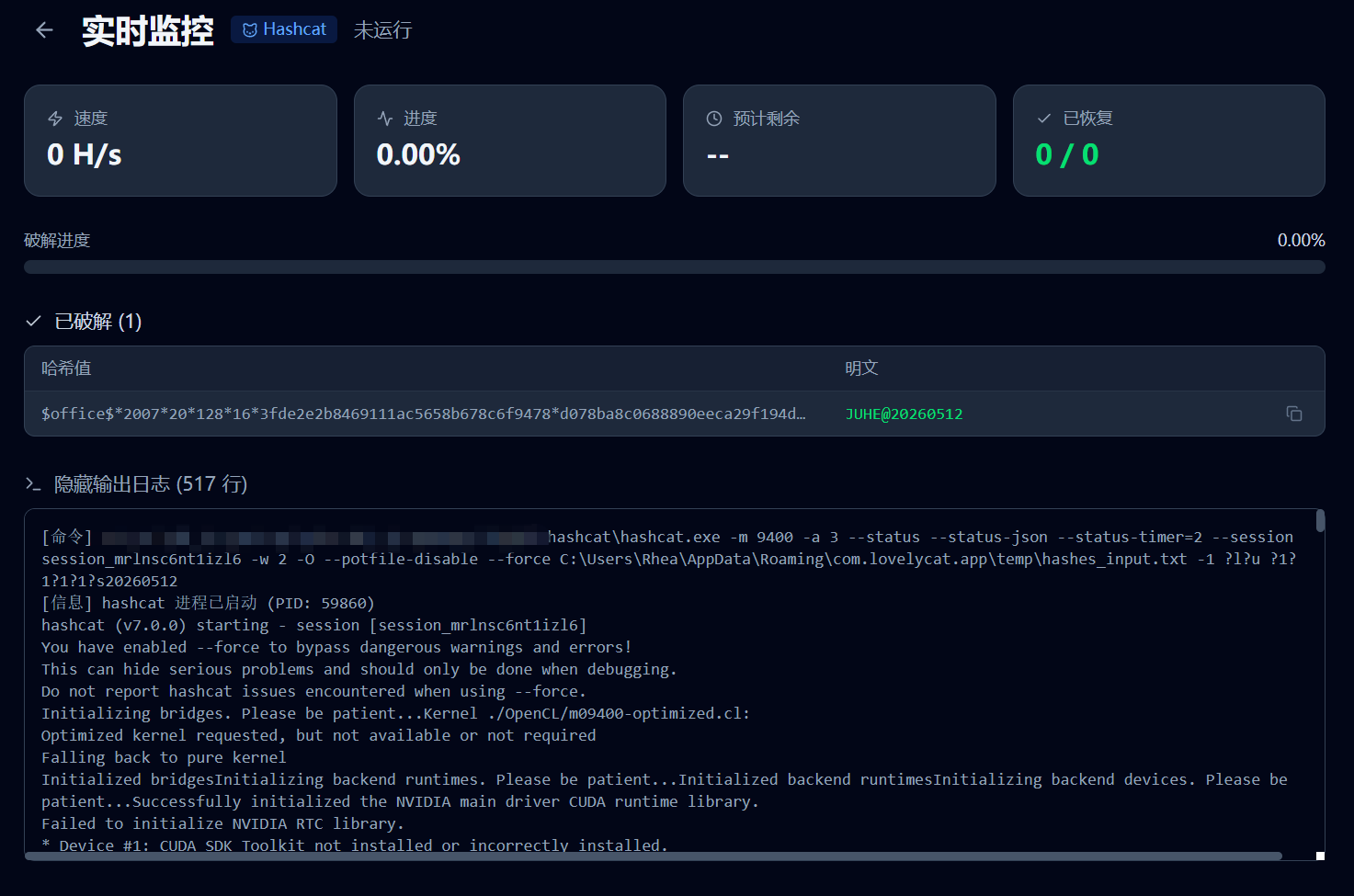The height and width of the screenshot is (896, 1354).
Task: Copy the cracked password with copy icon
Action: coord(1294,414)
